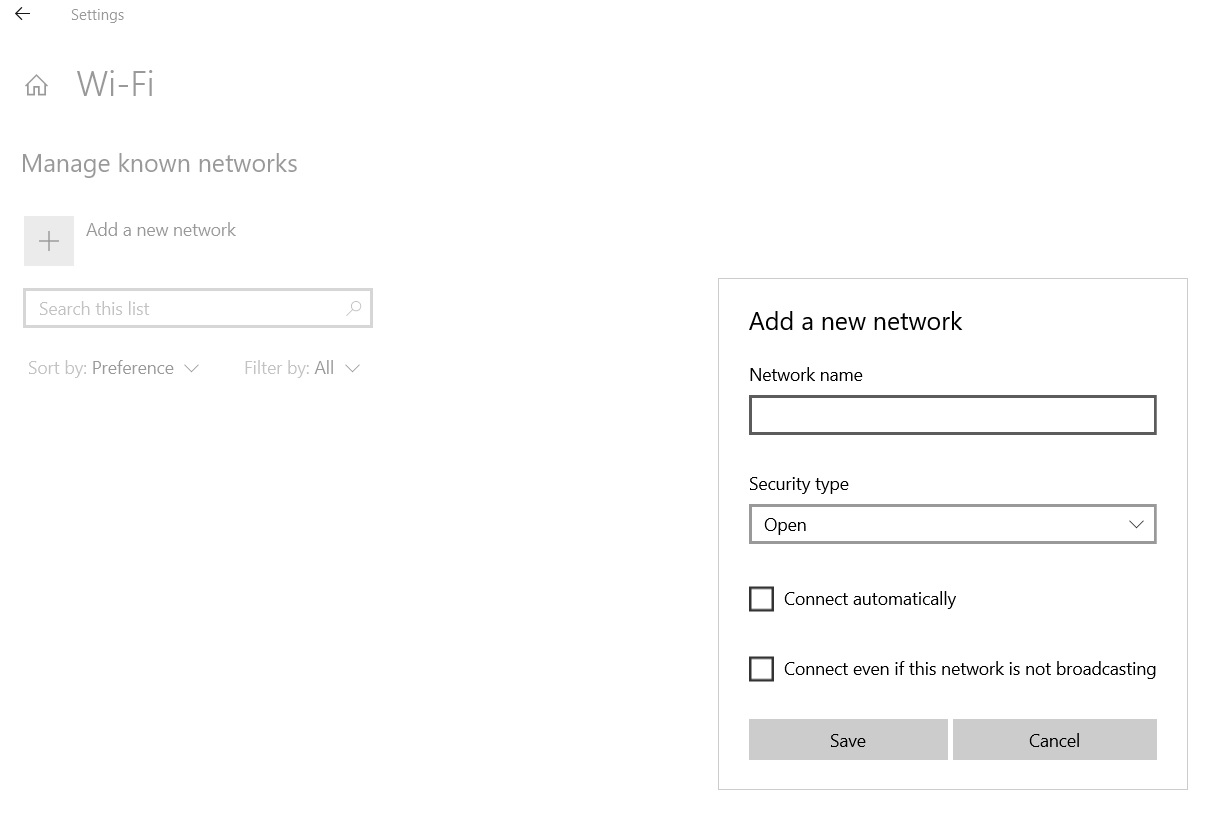Focus the Network name text box
1213x817 pixels.
click(x=952, y=415)
